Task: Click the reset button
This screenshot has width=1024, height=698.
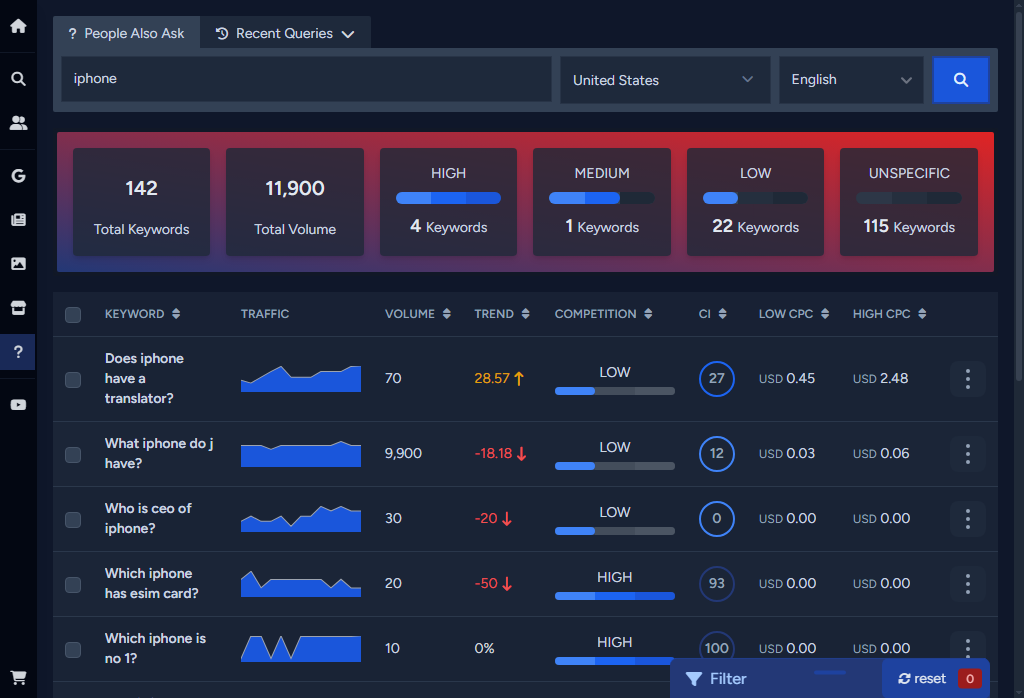Action: click(922, 679)
